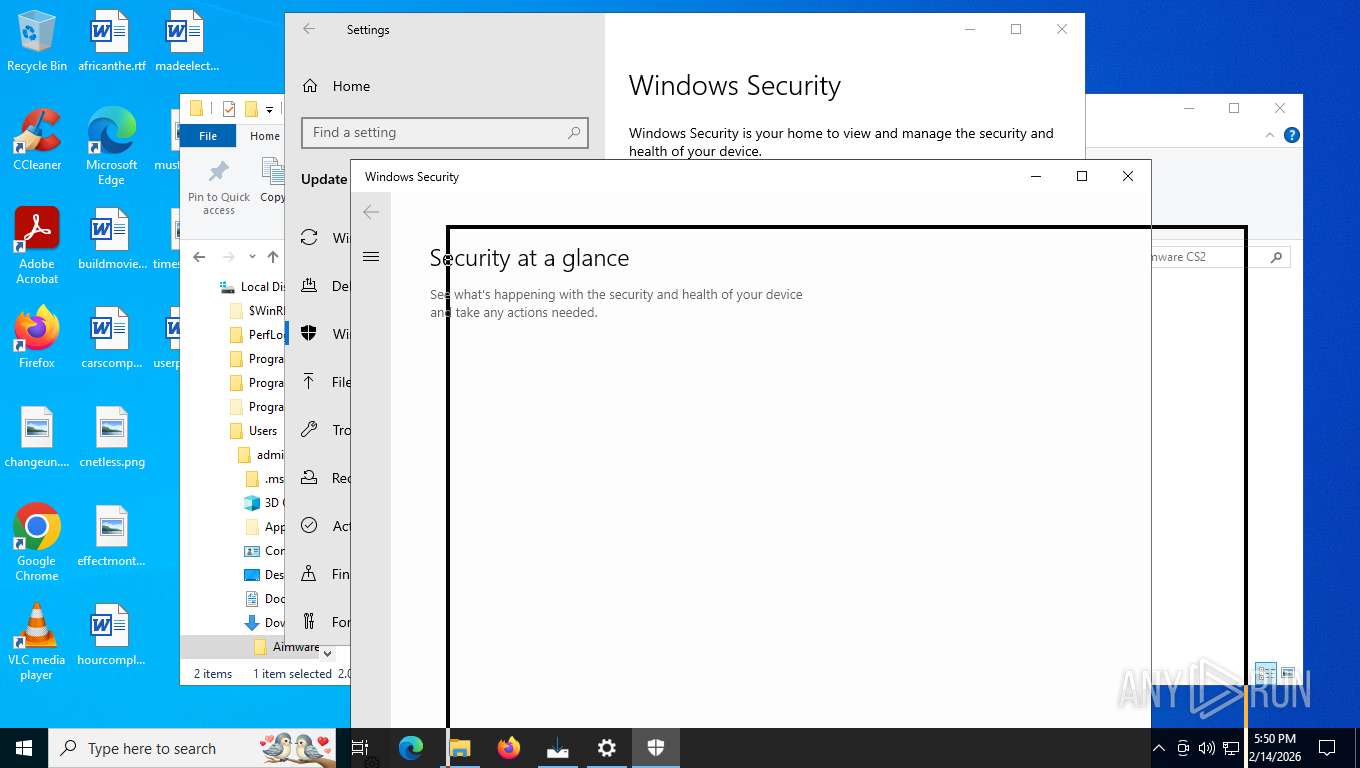Select the africanthe.rtf desktop file
This screenshot has height=768, width=1360.
point(111,41)
